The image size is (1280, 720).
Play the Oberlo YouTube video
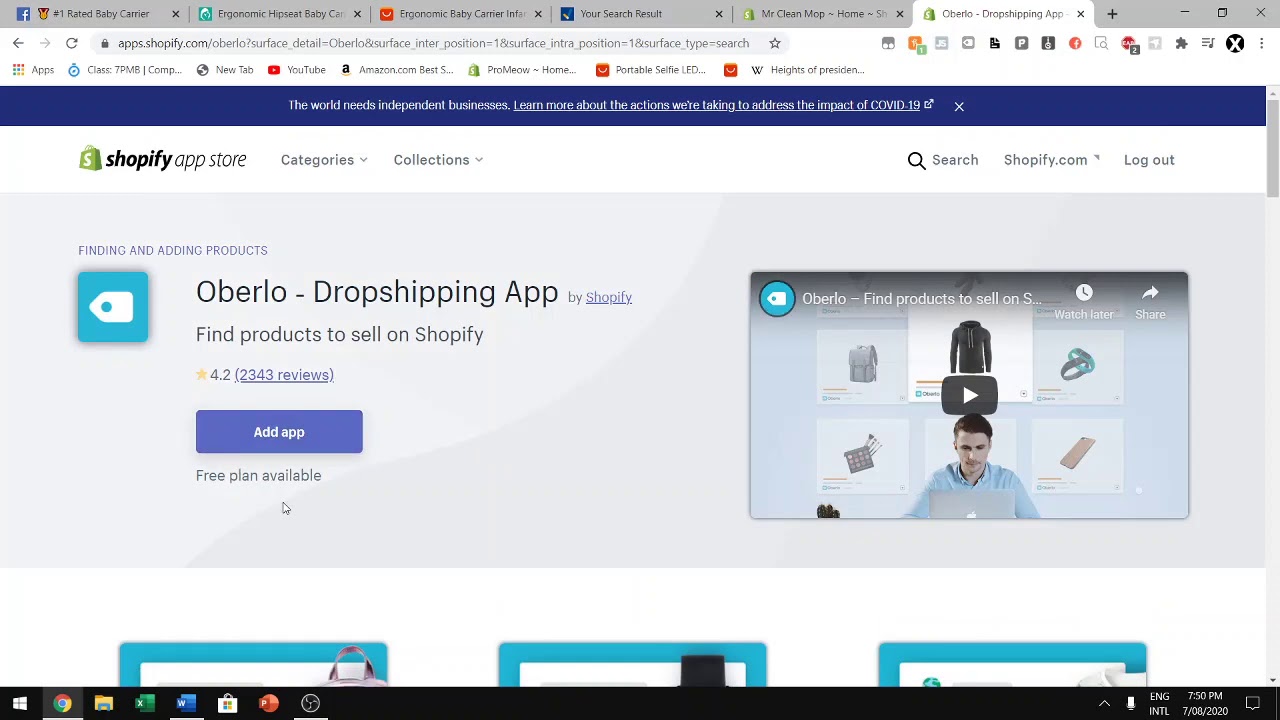point(969,395)
